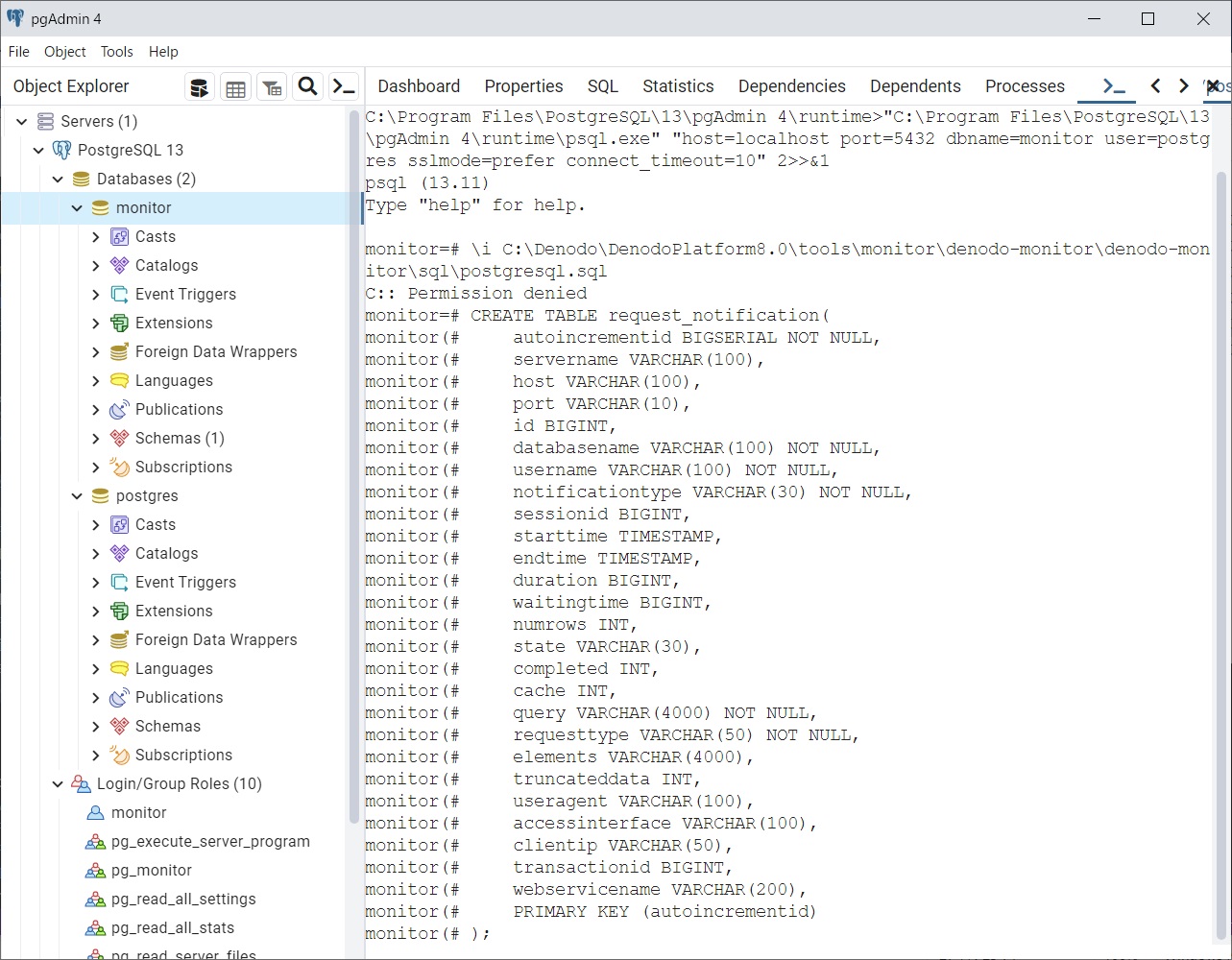Viewport: 1232px width, 960px height.
Task: Switch to the Dependencies tab
Action: click(x=791, y=86)
